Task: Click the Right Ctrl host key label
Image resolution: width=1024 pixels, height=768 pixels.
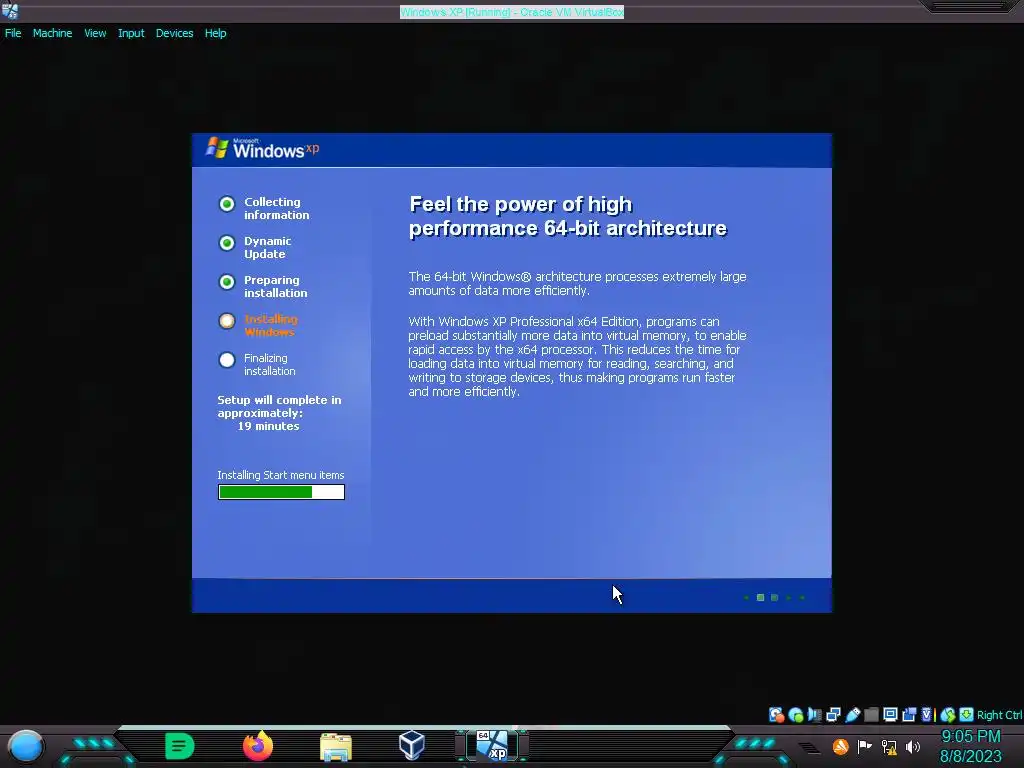Action: pyautogui.click(x=999, y=715)
